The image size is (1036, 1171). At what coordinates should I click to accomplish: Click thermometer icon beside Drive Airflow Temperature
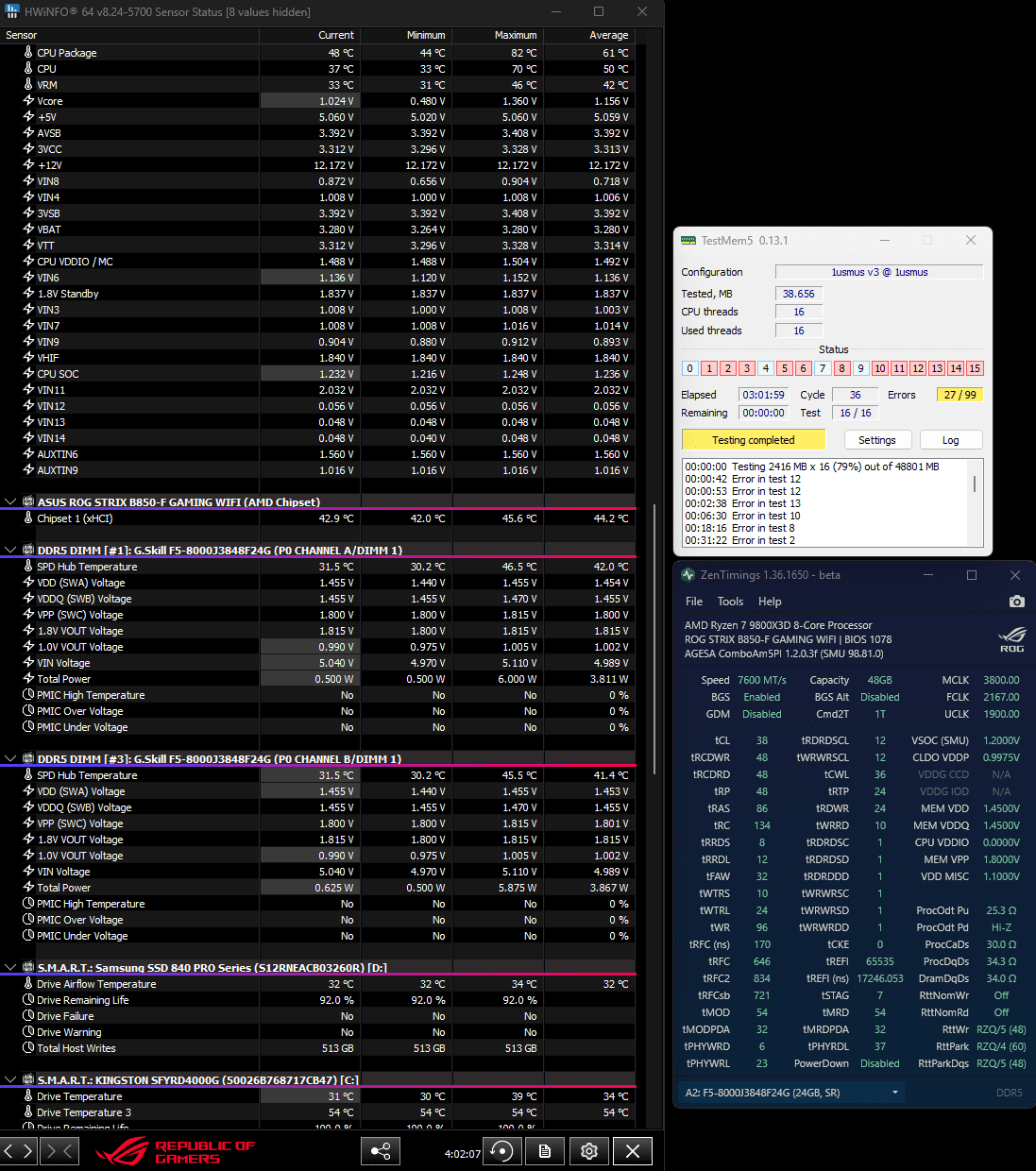pyautogui.click(x=28, y=984)
